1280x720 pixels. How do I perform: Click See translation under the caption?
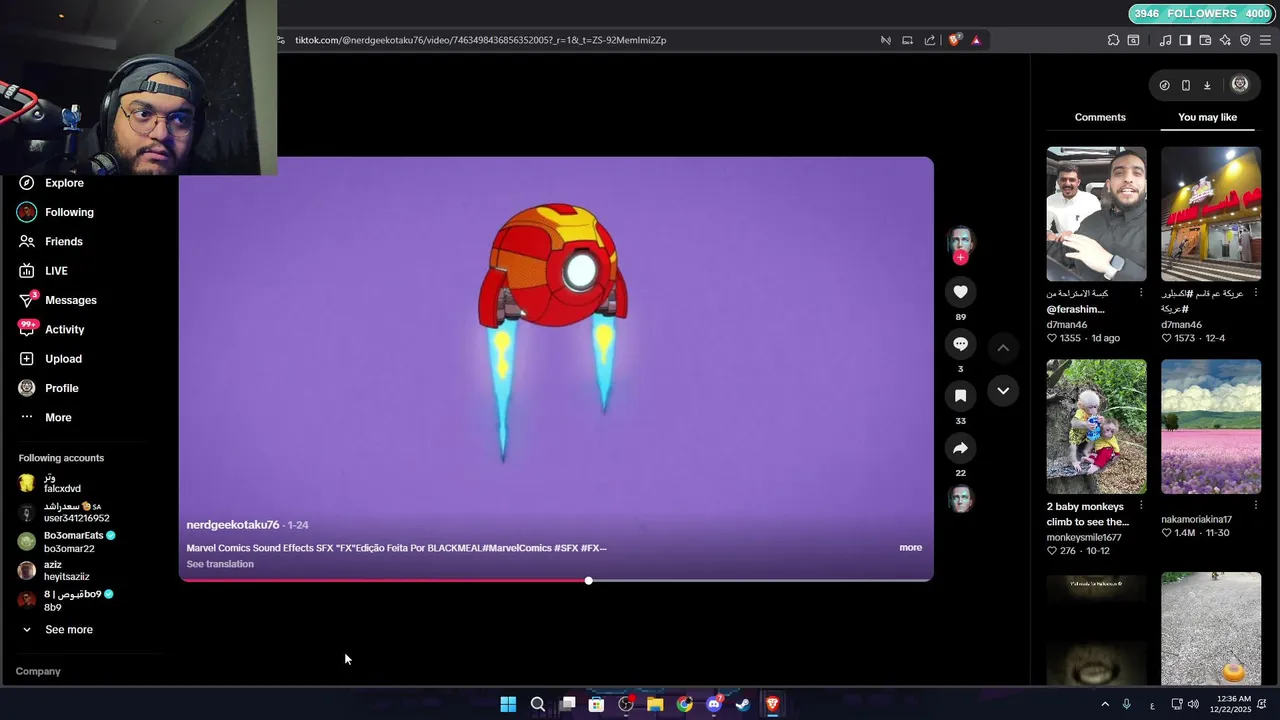pos(220,564)
